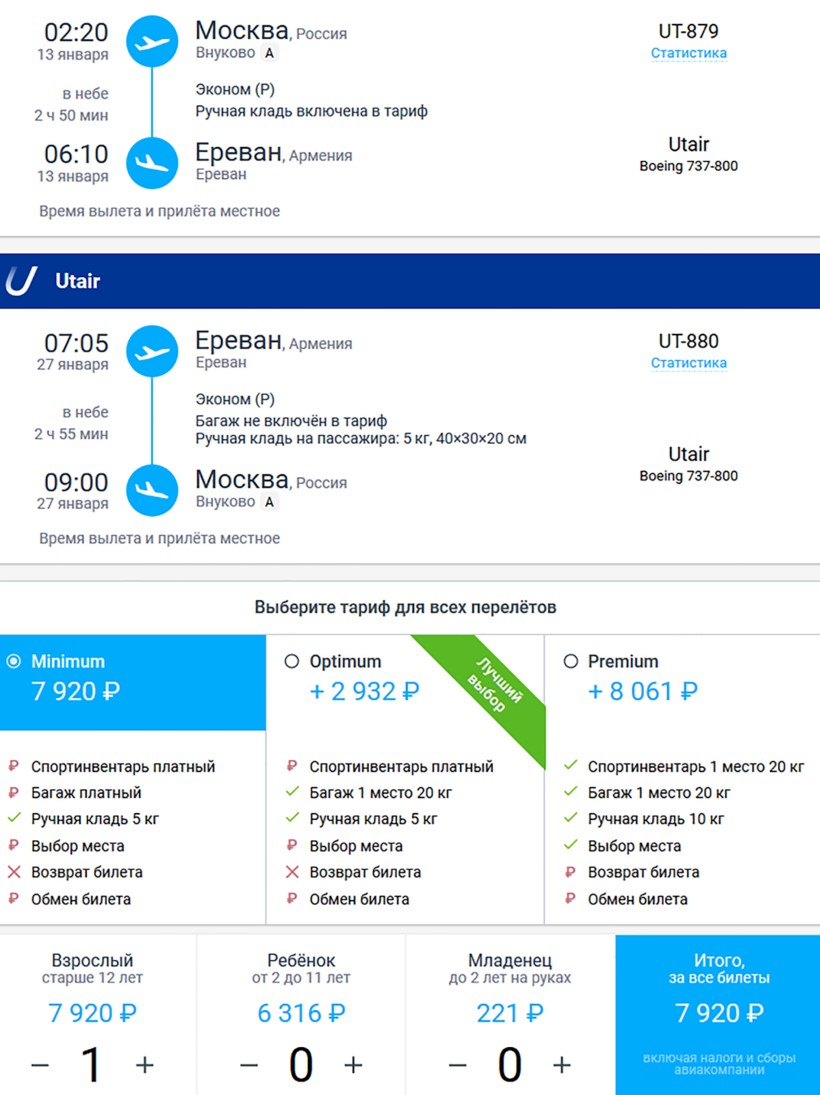Viewport: 820px width, 1095px height.
Task: Click child count value 0
Action: pyautogui.click(x=301, y=1065)
